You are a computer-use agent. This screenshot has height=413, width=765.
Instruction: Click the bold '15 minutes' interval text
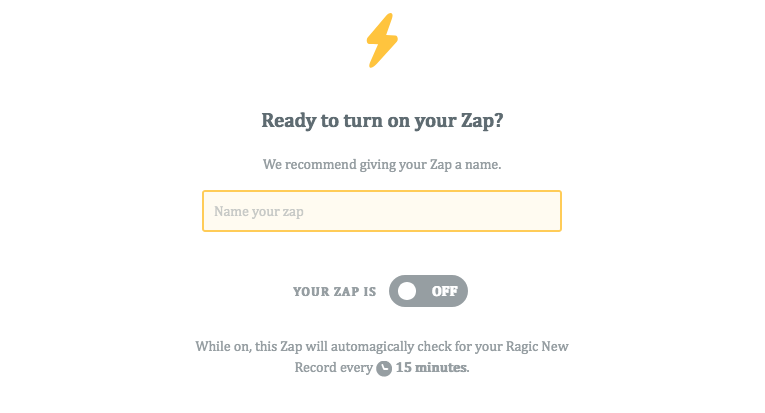[431, 367]
